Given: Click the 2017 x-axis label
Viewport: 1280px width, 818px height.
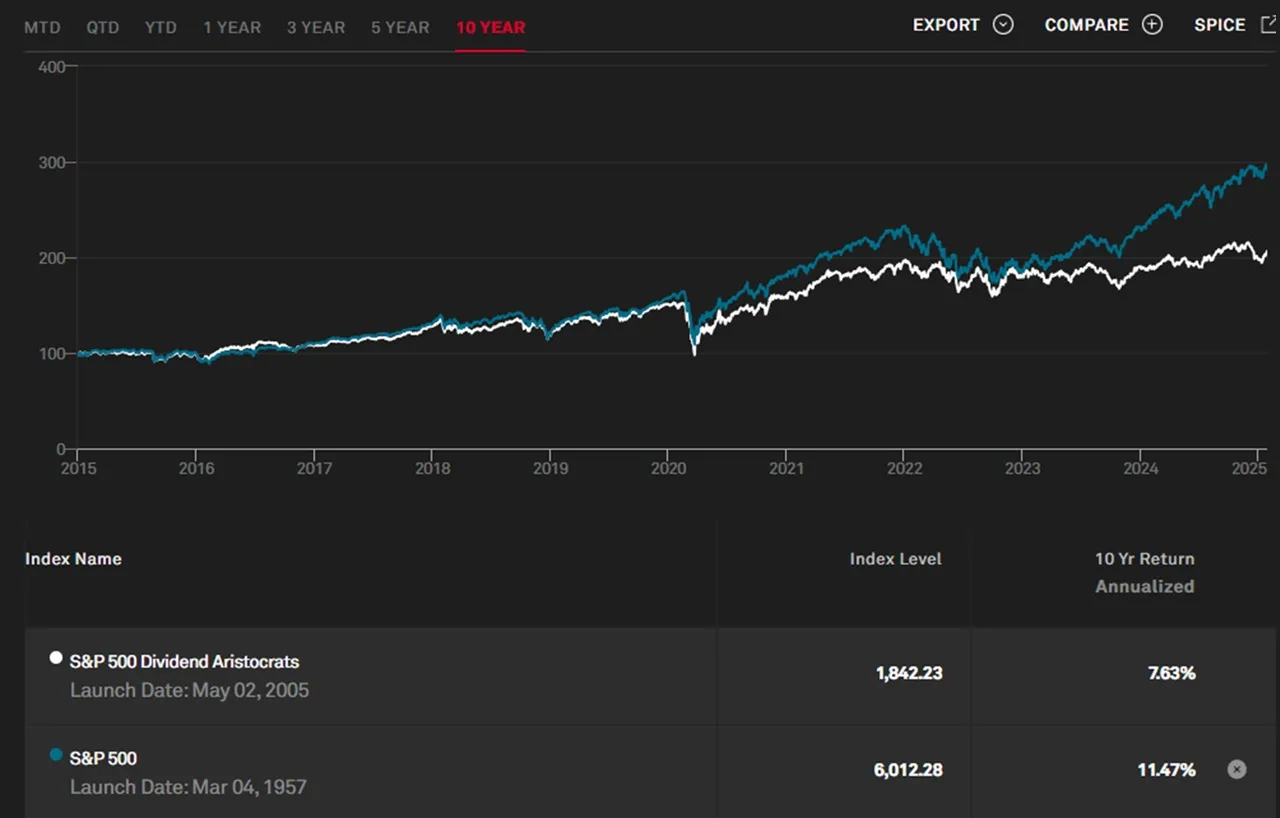Looking at the screenshot, I should (314, 468).
